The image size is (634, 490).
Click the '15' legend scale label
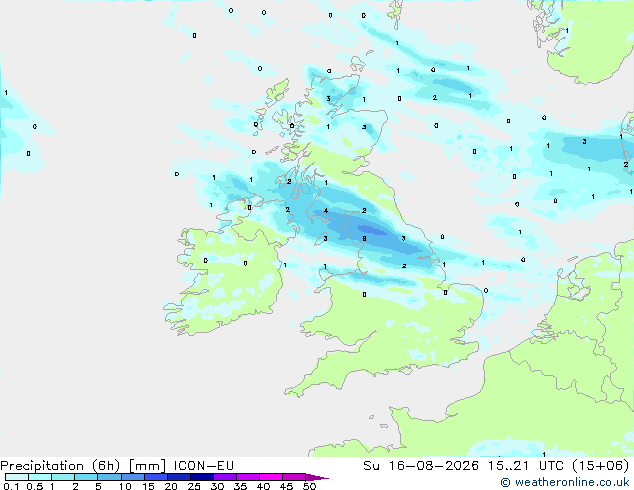point(148,486)
